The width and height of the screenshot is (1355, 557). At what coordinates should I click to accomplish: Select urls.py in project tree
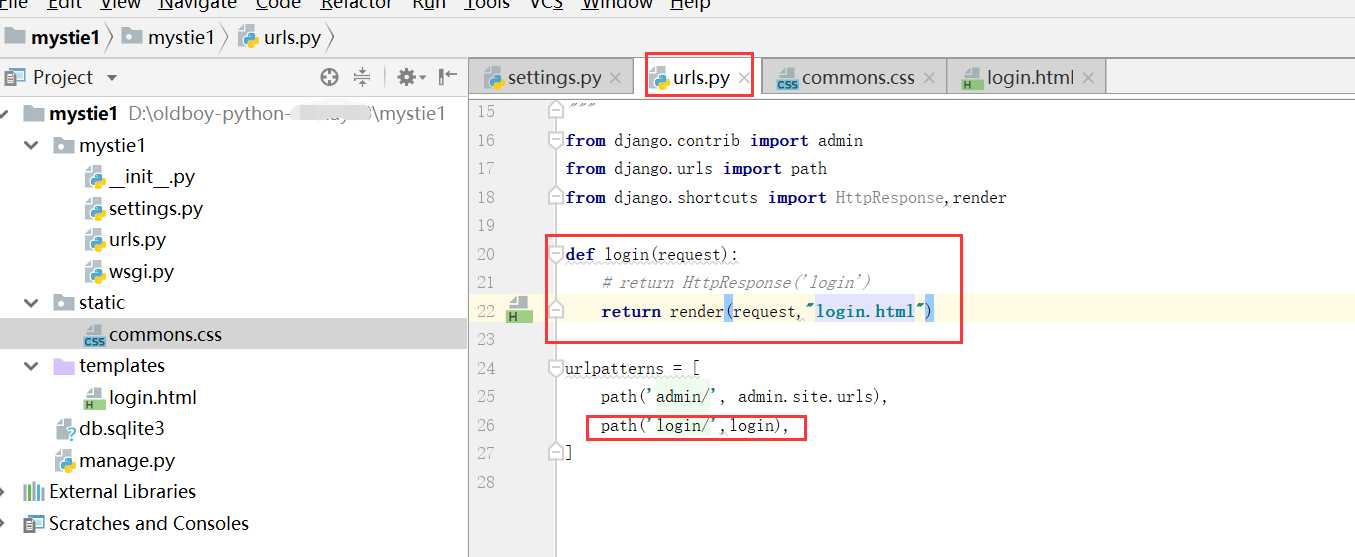(126, 240)
